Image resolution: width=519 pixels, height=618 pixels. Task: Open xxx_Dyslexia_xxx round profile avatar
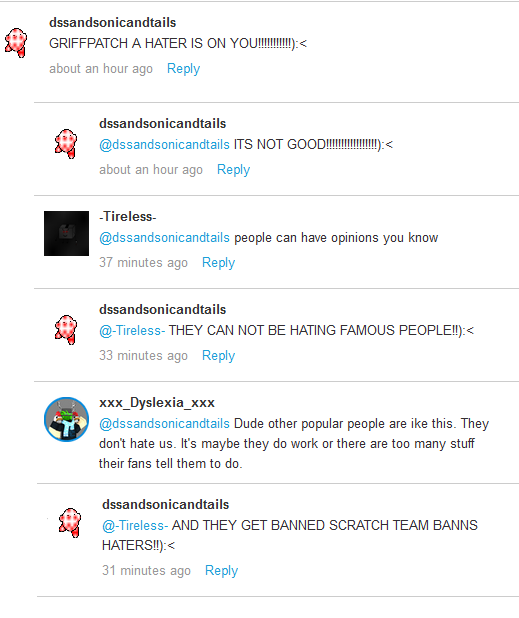tap(66, 419)
